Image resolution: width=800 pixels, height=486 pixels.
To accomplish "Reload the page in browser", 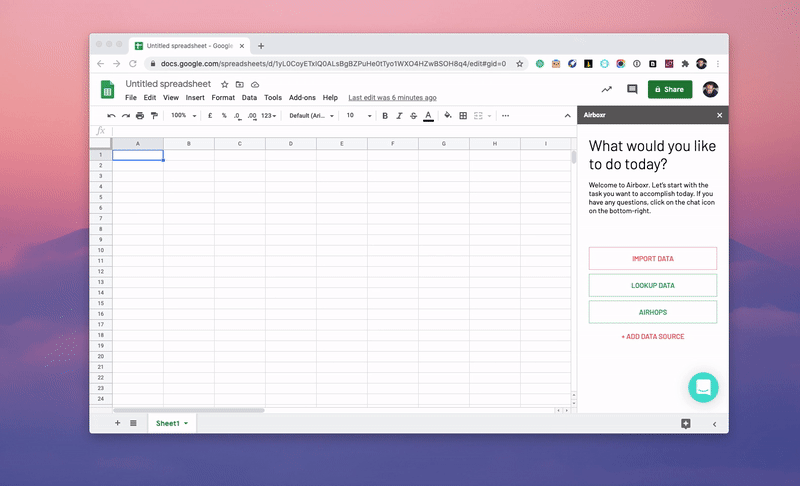I will tap(133, 64).
